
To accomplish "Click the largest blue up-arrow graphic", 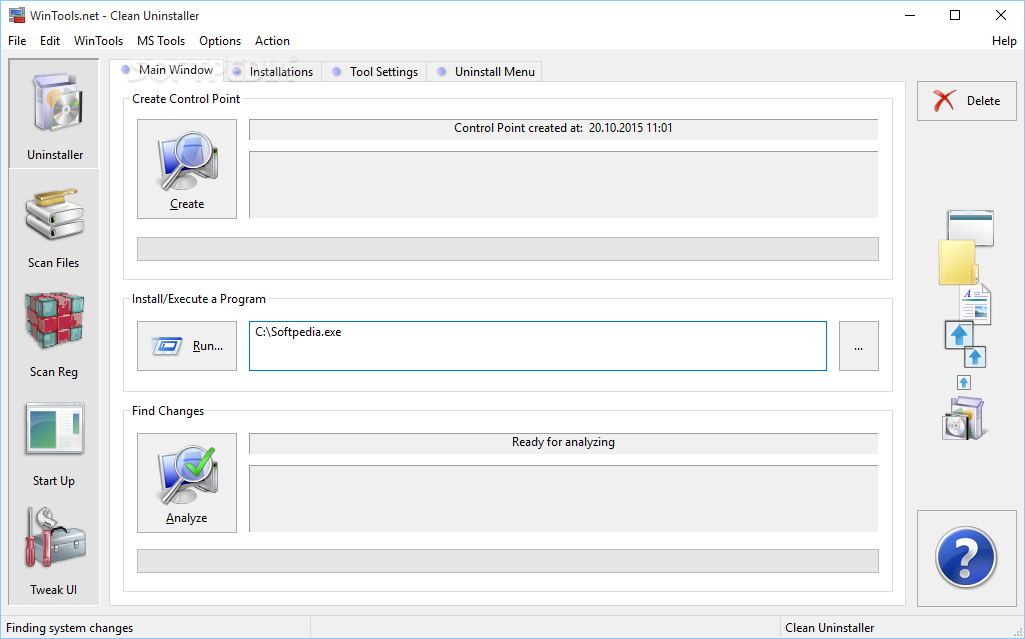I will (959, 335).
